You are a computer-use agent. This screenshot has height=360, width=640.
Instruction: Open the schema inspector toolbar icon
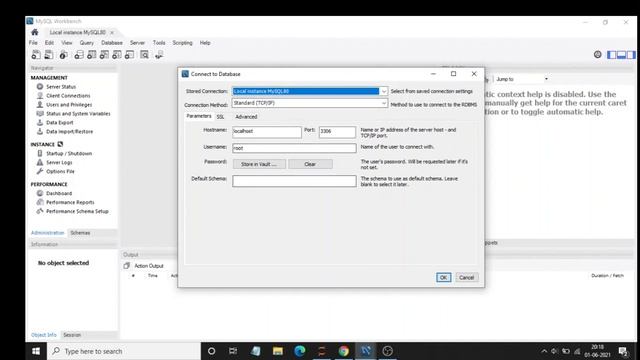click(x=63, y=55)
